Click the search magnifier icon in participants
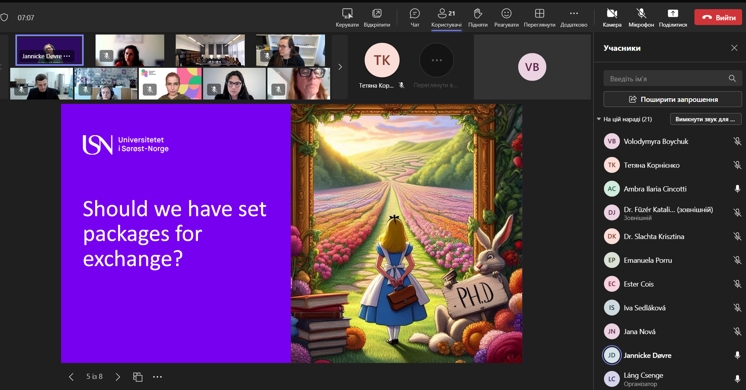The image size is (746, 390). tap(732, 78)
